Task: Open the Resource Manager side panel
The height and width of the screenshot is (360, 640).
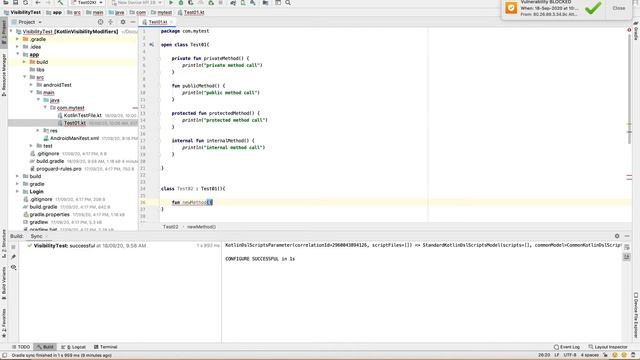Action: [x=4, y=75]
